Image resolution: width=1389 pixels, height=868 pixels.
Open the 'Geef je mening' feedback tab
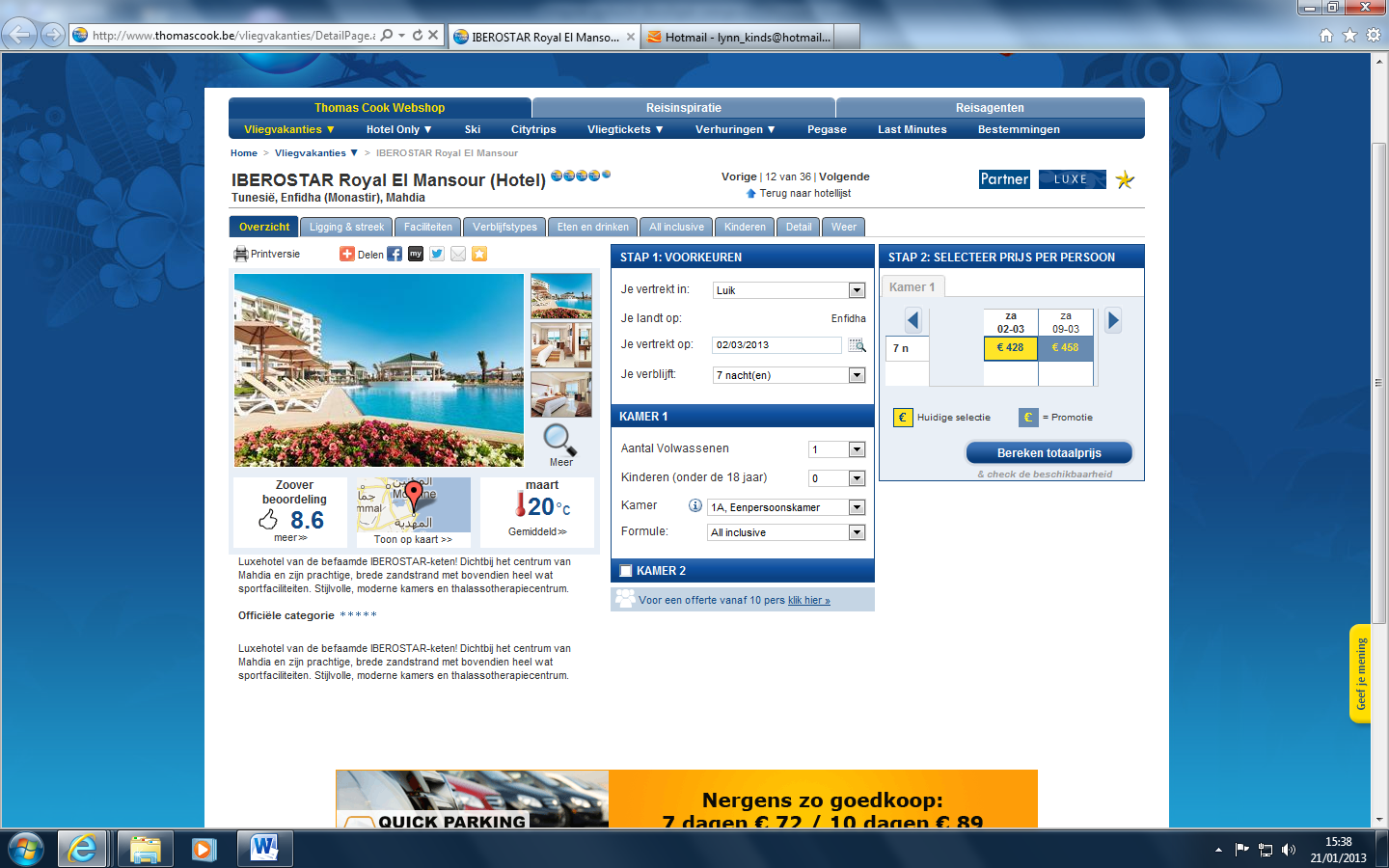tap(1360, 673)
